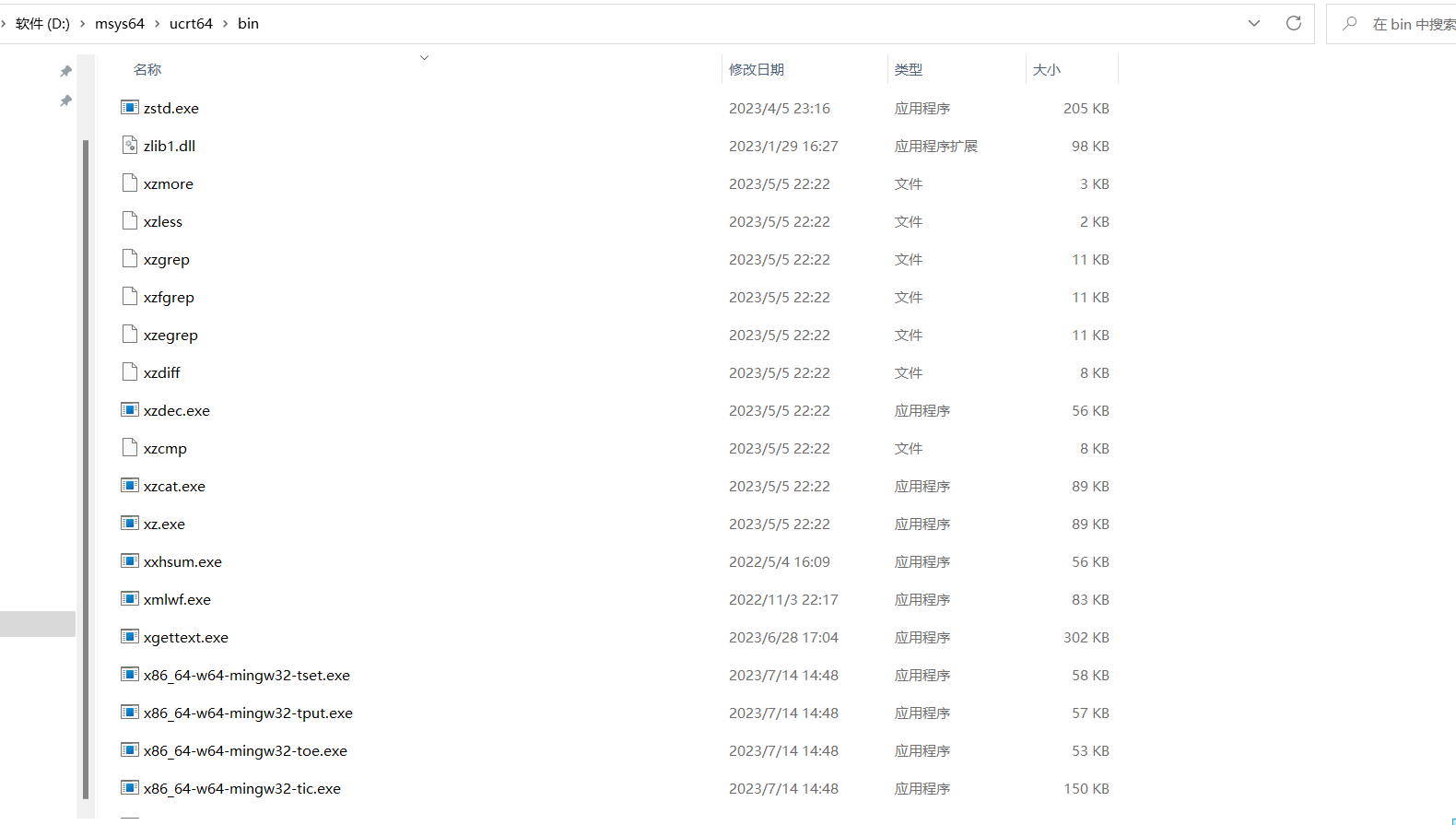Click the second pin icon in sidebar
Screen dimensions: 1456x825
click(x=65, y=100)
